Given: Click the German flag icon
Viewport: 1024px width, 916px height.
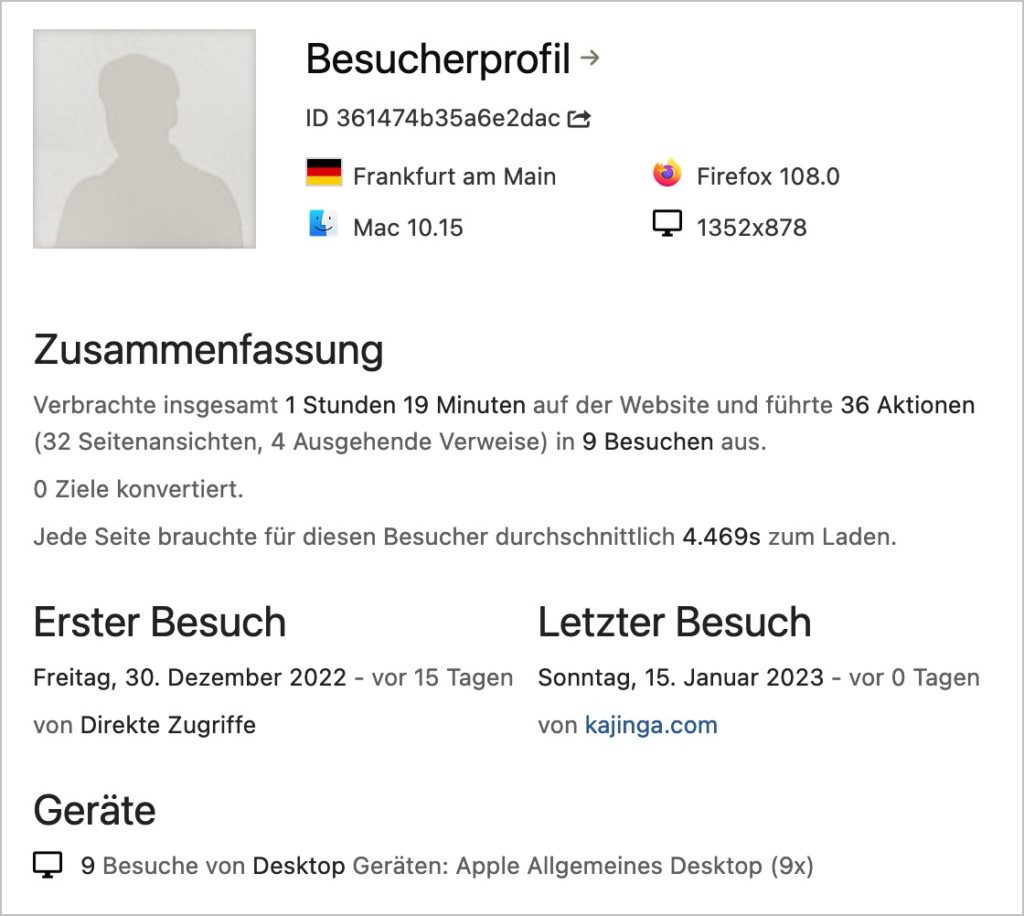Looking at the screenshot, I should (324, 173).
